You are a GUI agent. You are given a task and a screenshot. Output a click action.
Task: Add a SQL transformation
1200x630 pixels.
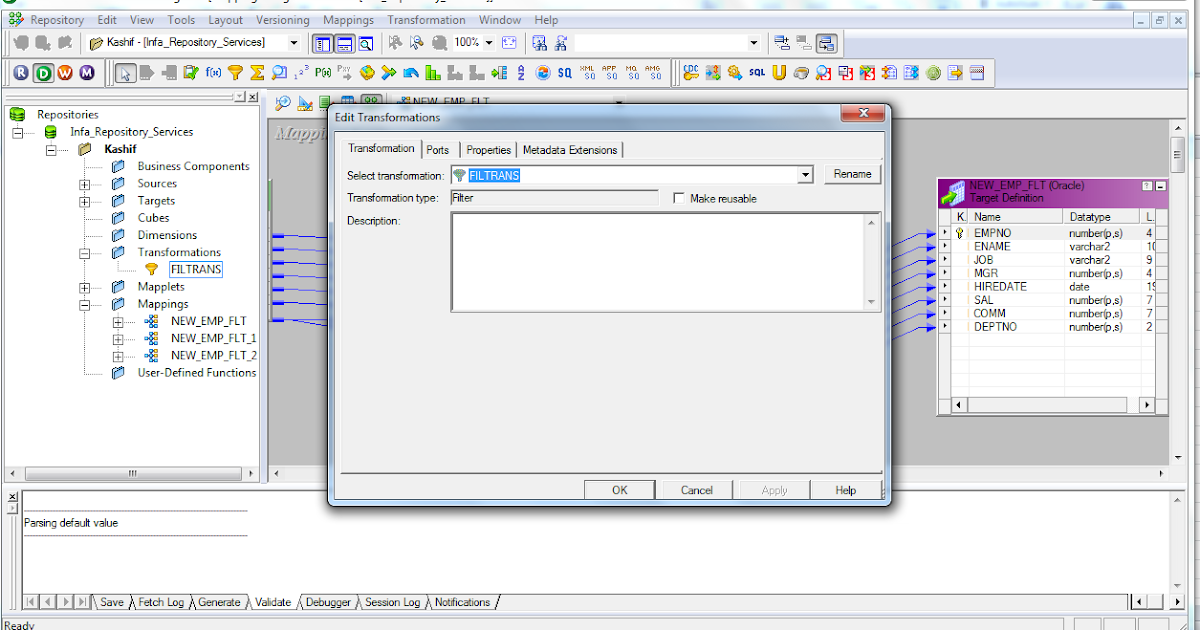tap(756, 72)
